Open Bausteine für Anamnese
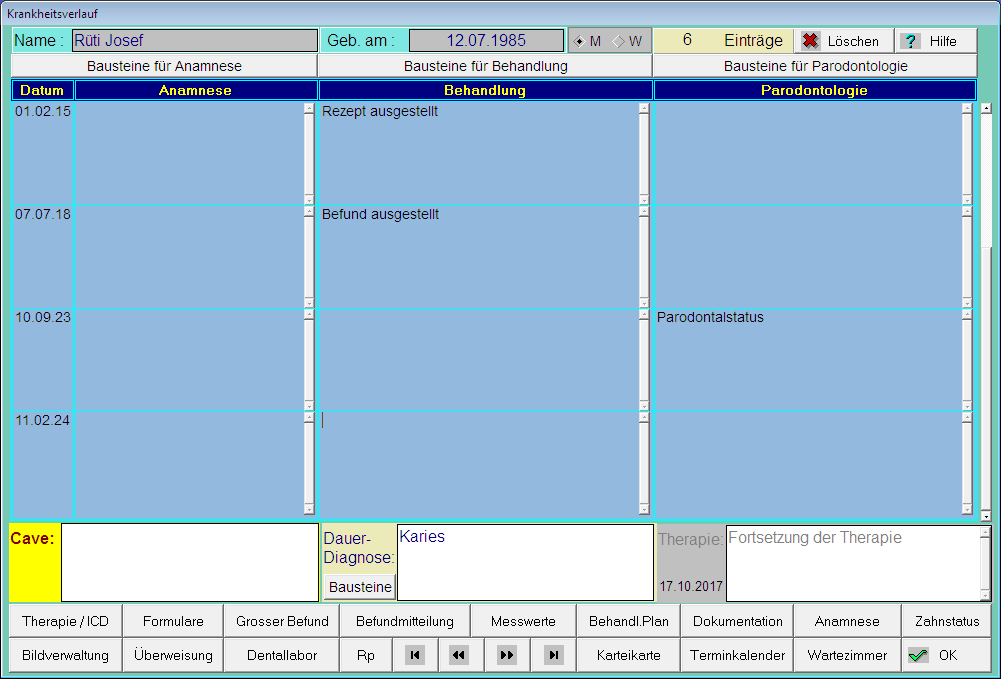 point(164,66)
